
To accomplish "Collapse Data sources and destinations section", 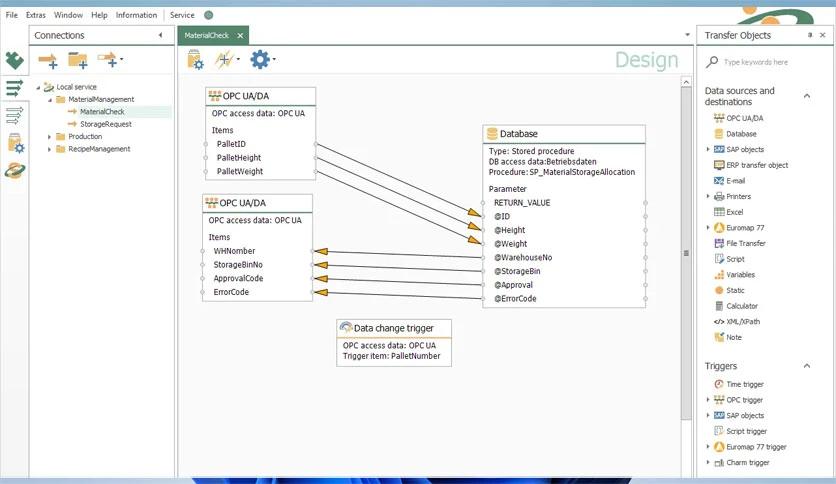I will (808, 92).
